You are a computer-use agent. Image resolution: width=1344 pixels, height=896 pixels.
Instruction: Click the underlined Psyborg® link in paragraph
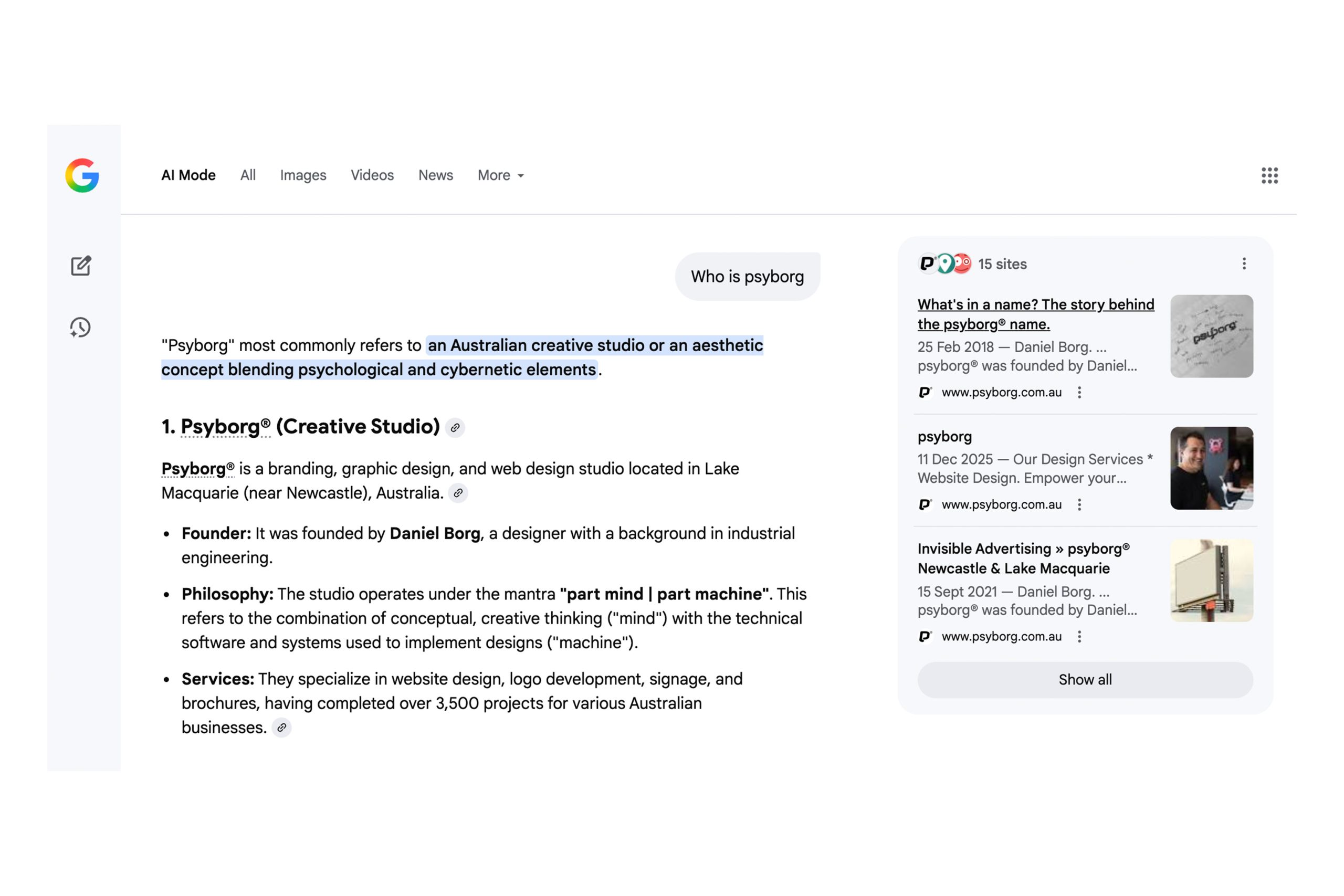pos(197,469)
